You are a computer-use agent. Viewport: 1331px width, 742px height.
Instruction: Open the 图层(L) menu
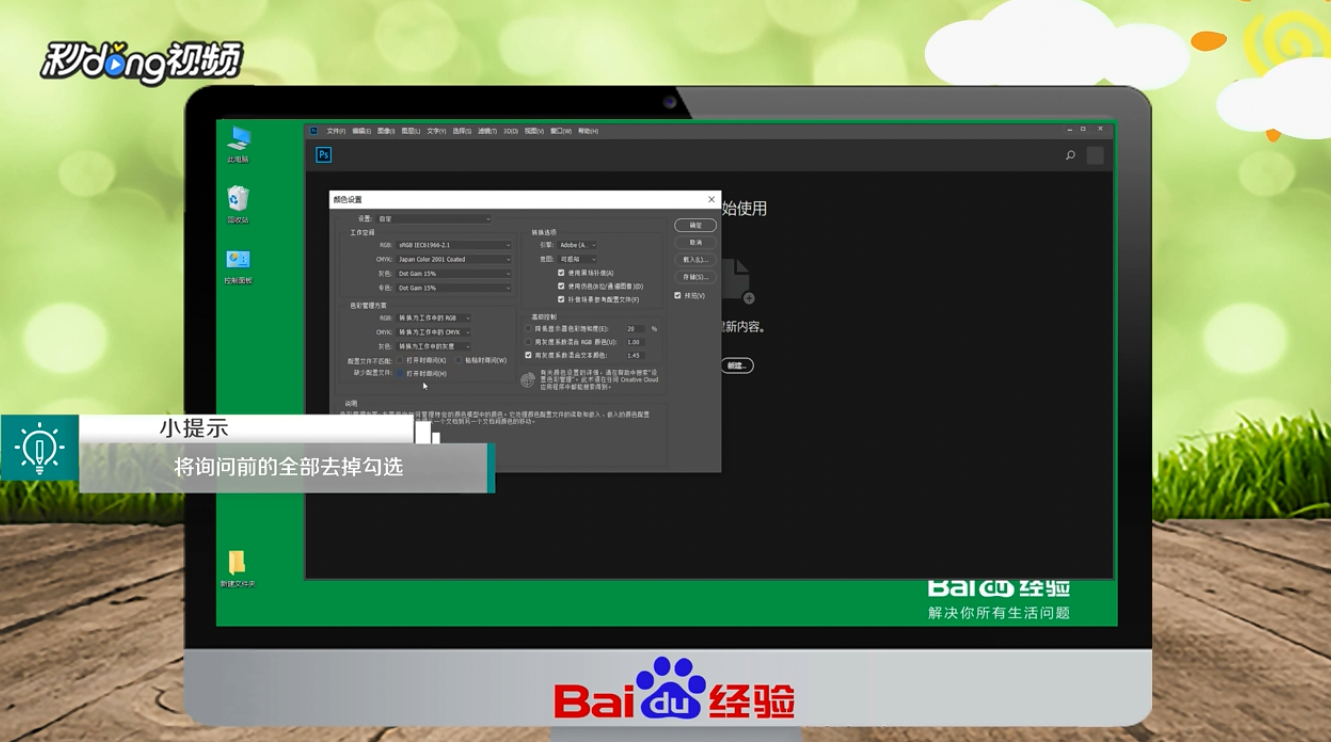coord(411,131)
